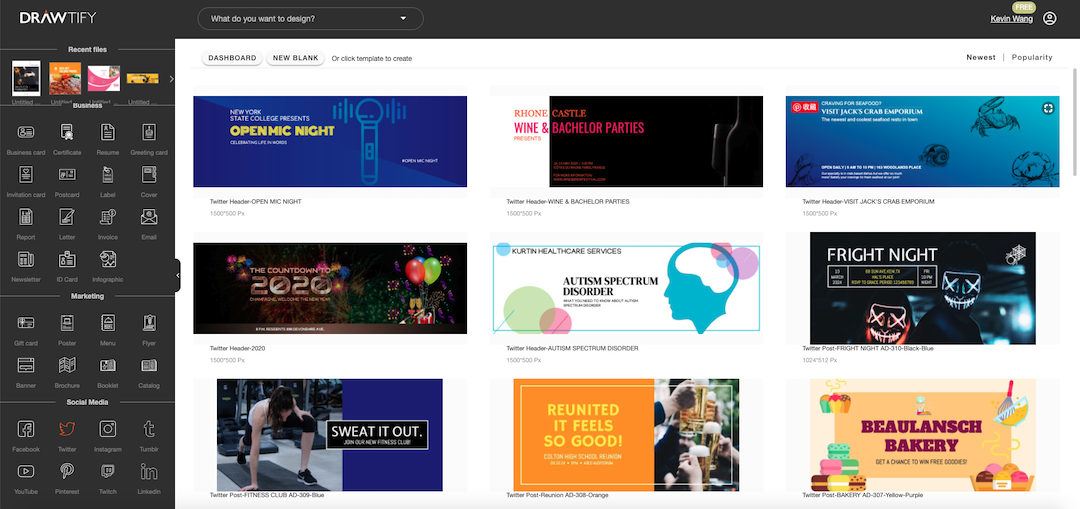Open Poster templates
The width and height of the screenshot is (1080, 509).
click(x=67, y=323)
